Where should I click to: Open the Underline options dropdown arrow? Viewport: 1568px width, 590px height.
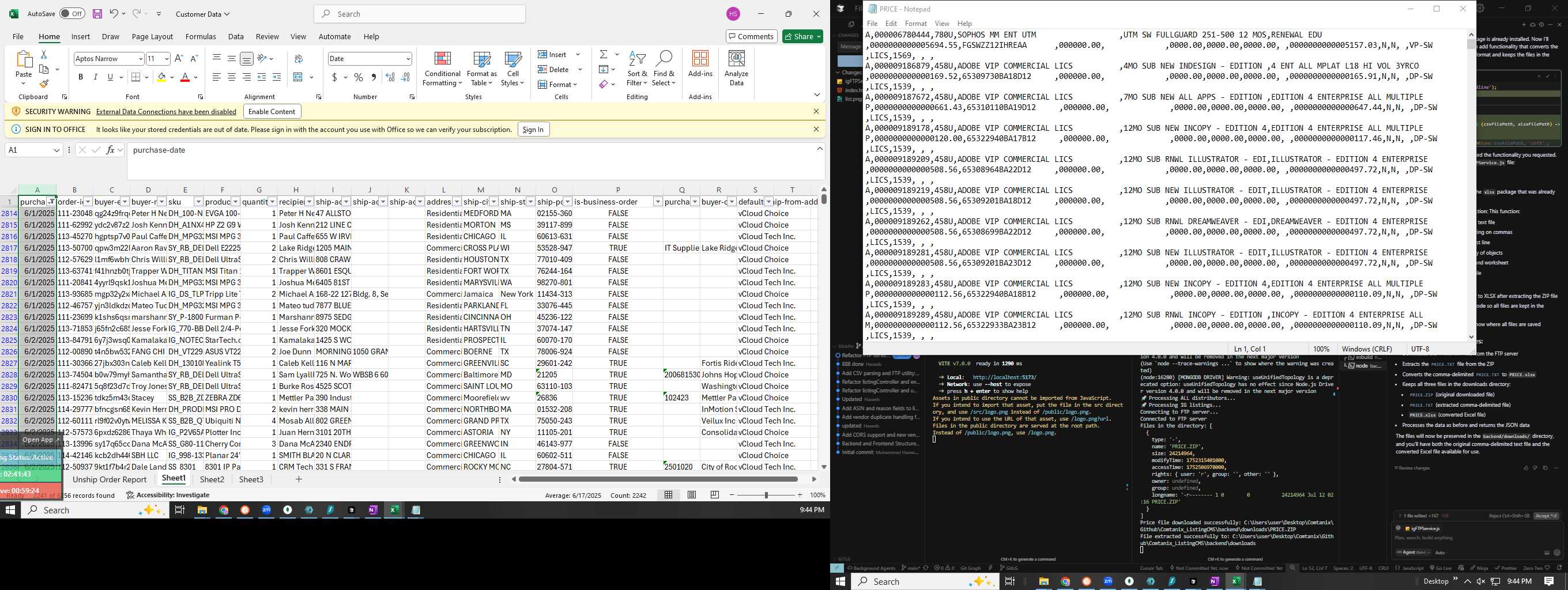pyautogui.click(x=120, y=77)
